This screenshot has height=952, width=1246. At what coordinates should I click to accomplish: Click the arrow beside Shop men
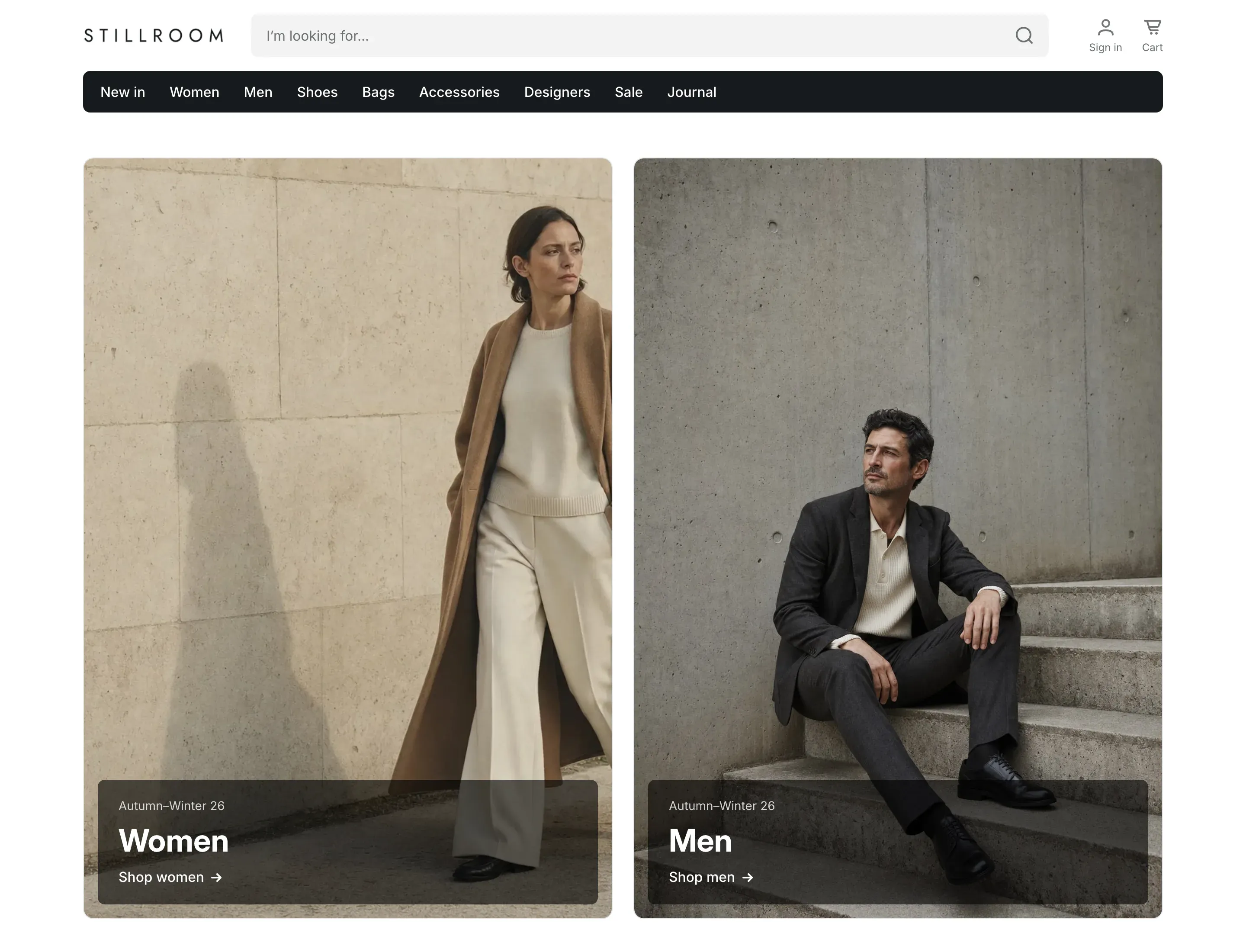pos(747,877)
